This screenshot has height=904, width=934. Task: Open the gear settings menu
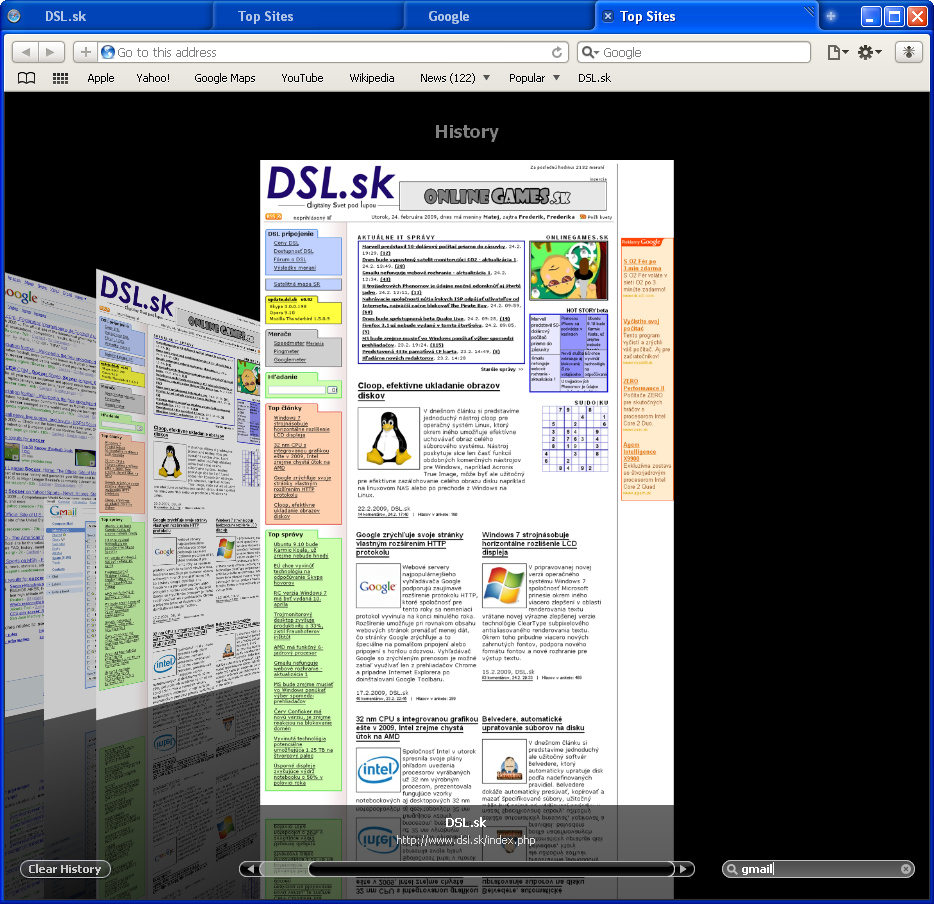coord(870,52)
